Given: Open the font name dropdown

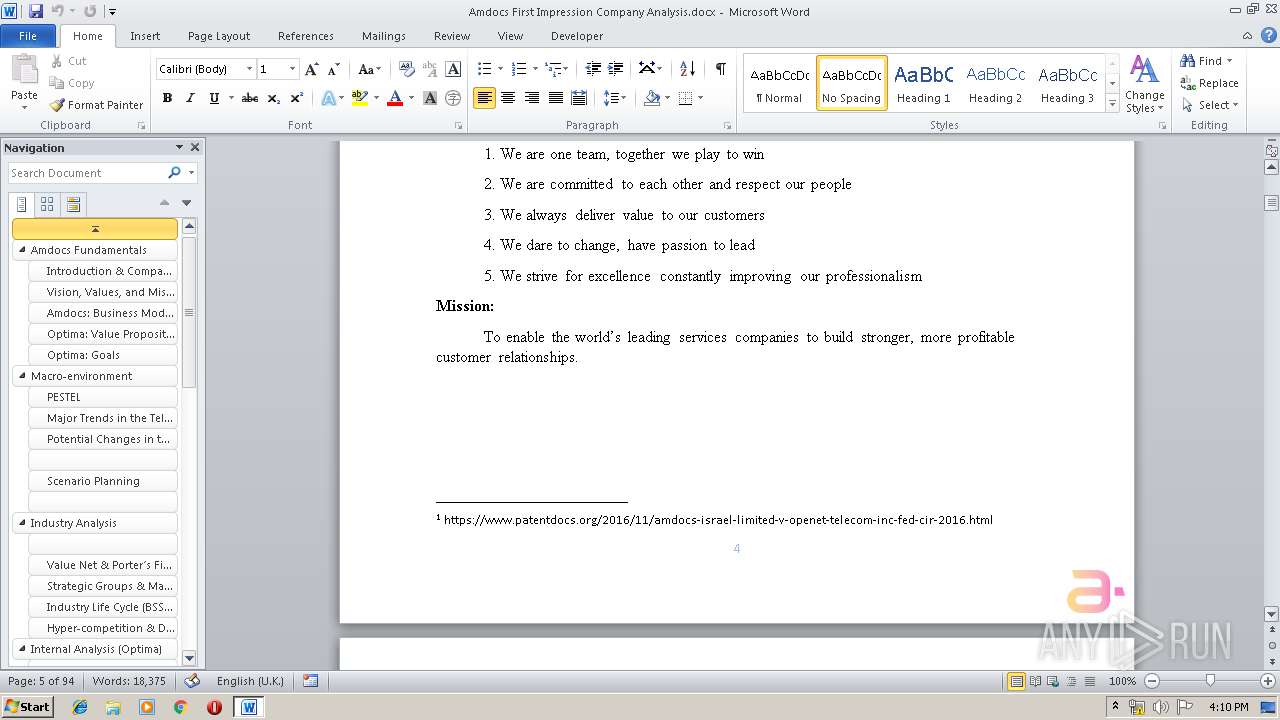Looking at the screenshot, I should click(x=249, y=69).
